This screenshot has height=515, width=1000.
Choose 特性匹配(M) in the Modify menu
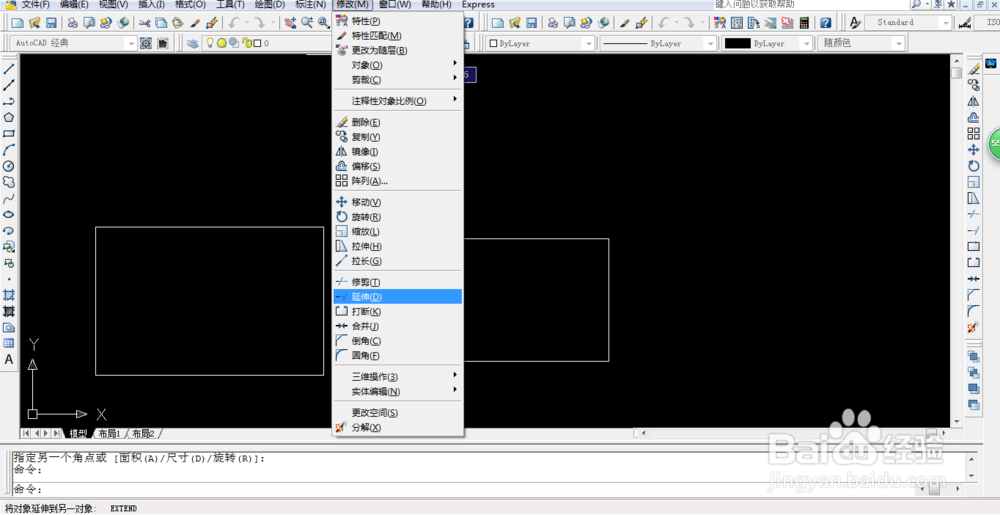click(x=398, y=36)
